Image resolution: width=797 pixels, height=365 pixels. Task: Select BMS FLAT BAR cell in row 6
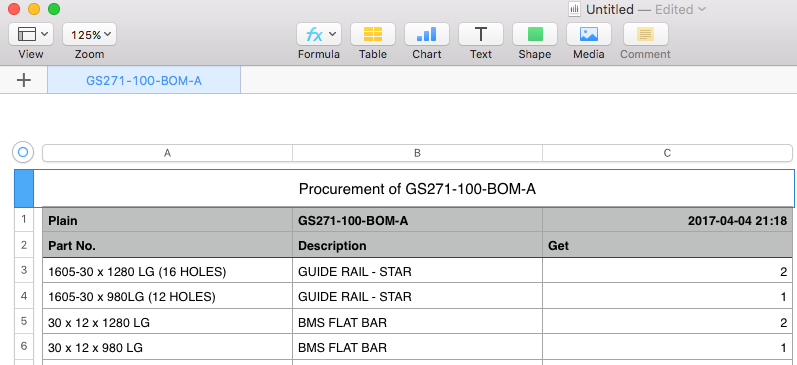[417, 347]
